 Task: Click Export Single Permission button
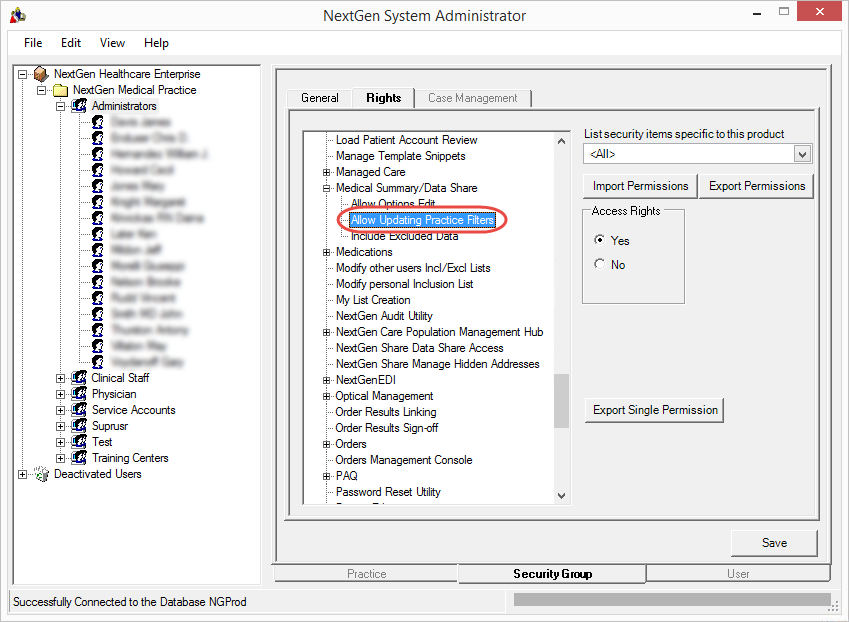point(655,410)
